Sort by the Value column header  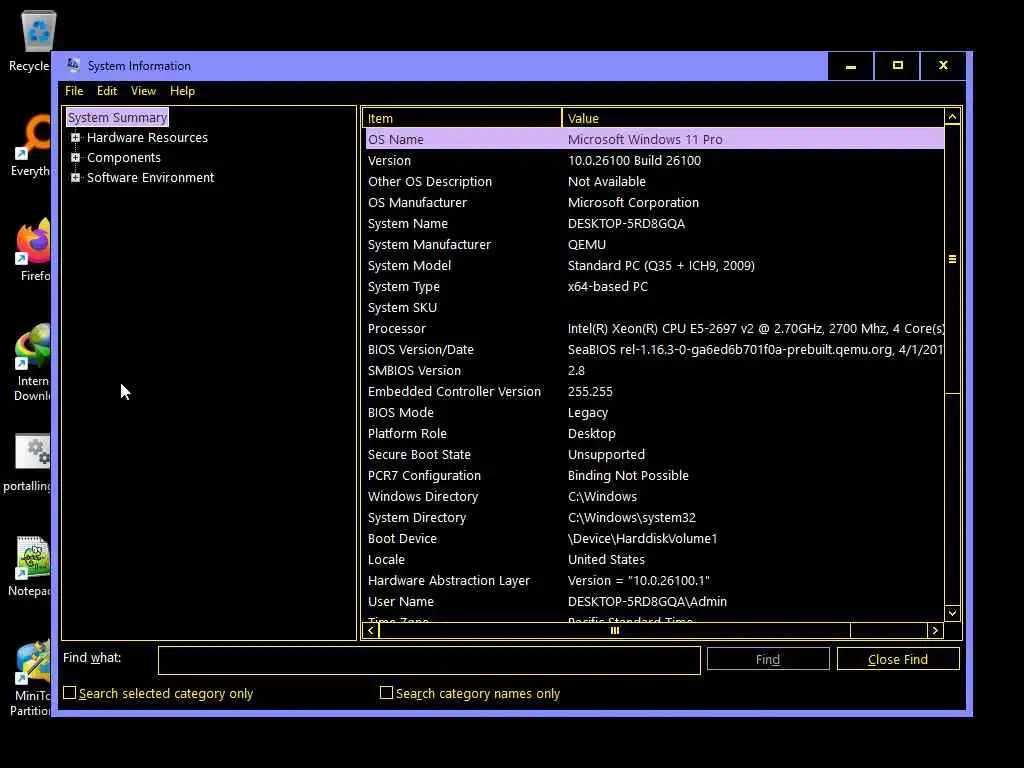(752, 118)
